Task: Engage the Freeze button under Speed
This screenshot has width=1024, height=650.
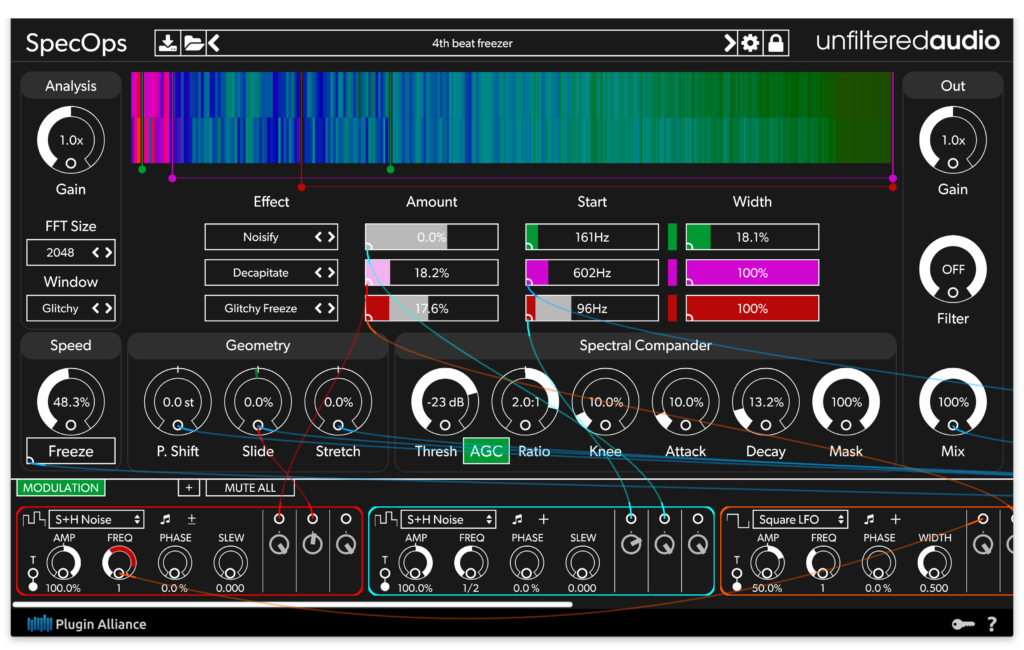Action: click(70, 451)
